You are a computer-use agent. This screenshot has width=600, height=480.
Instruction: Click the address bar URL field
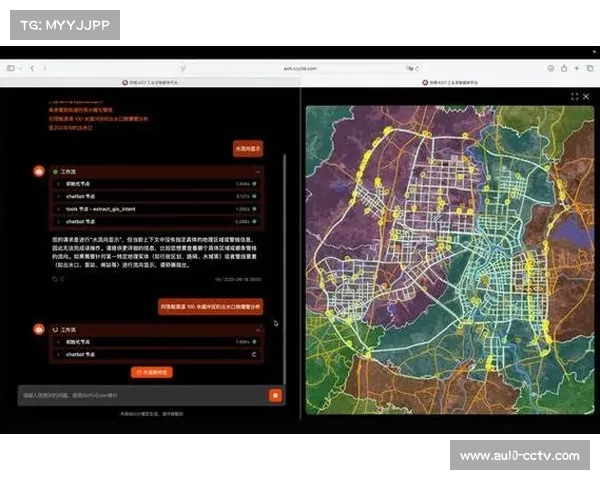pyautogui.click(x=300, y=69)
